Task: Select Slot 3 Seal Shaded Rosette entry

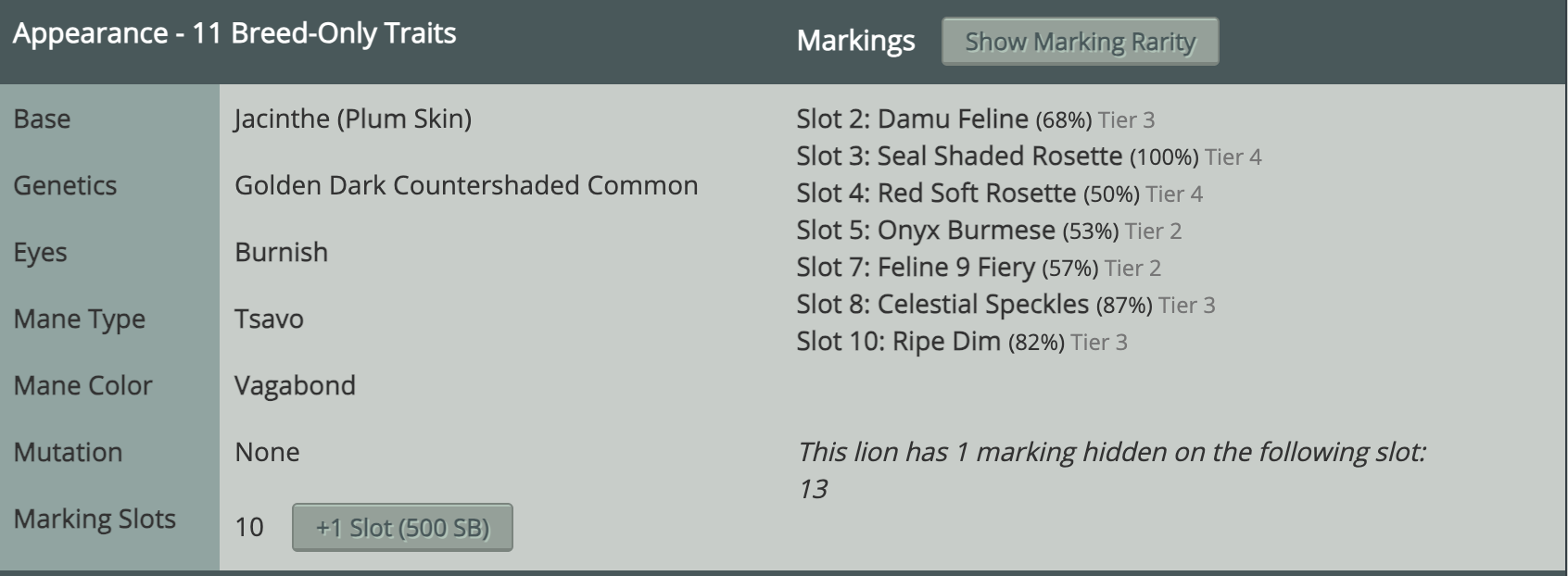Action: (1029, 157)
